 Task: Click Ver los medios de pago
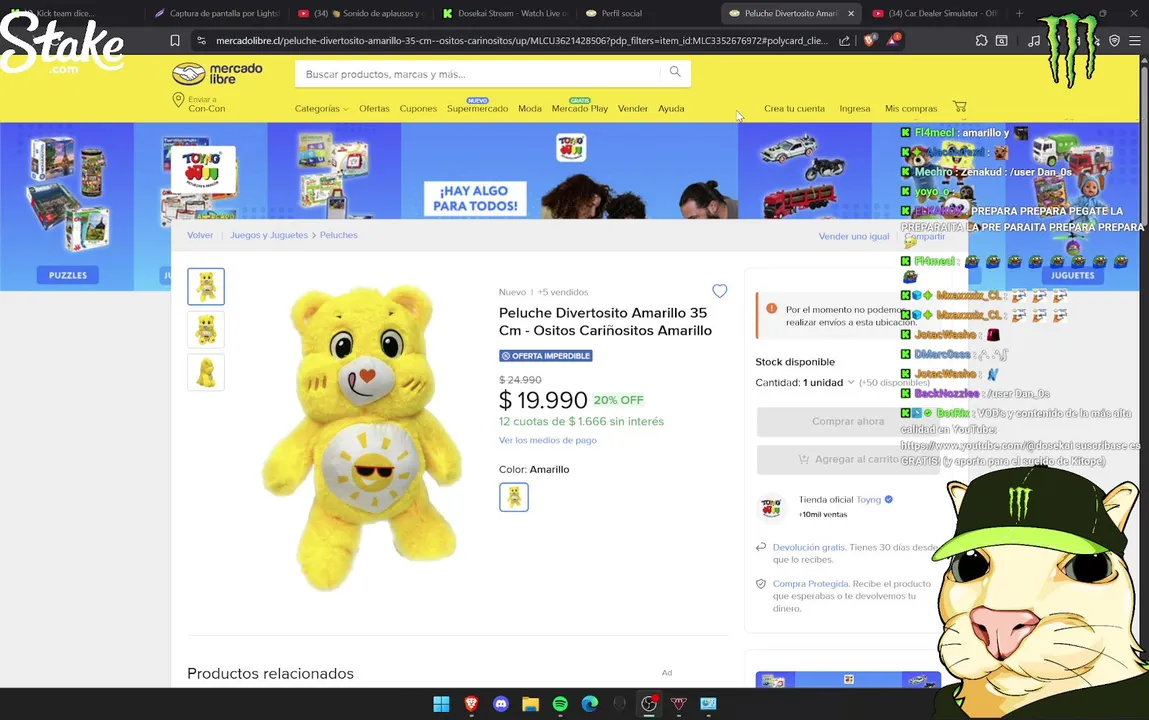click(547, 440)
